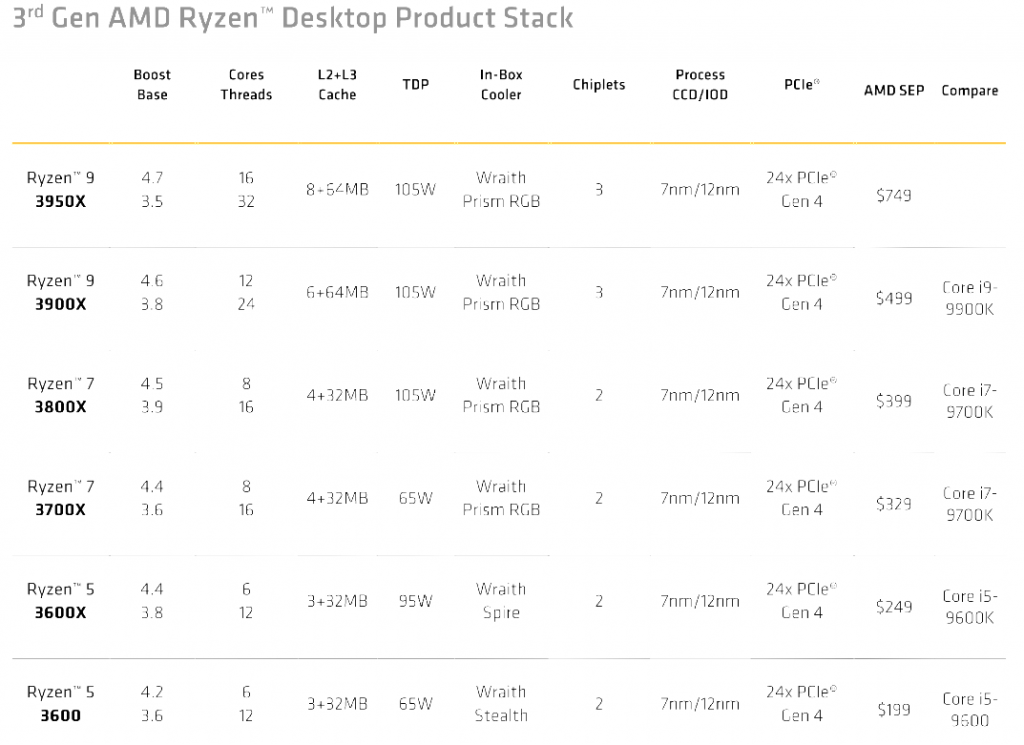Click Wraith Prism RGB in 3900X row
This screenshot has height=745, width=1024.
501,292
